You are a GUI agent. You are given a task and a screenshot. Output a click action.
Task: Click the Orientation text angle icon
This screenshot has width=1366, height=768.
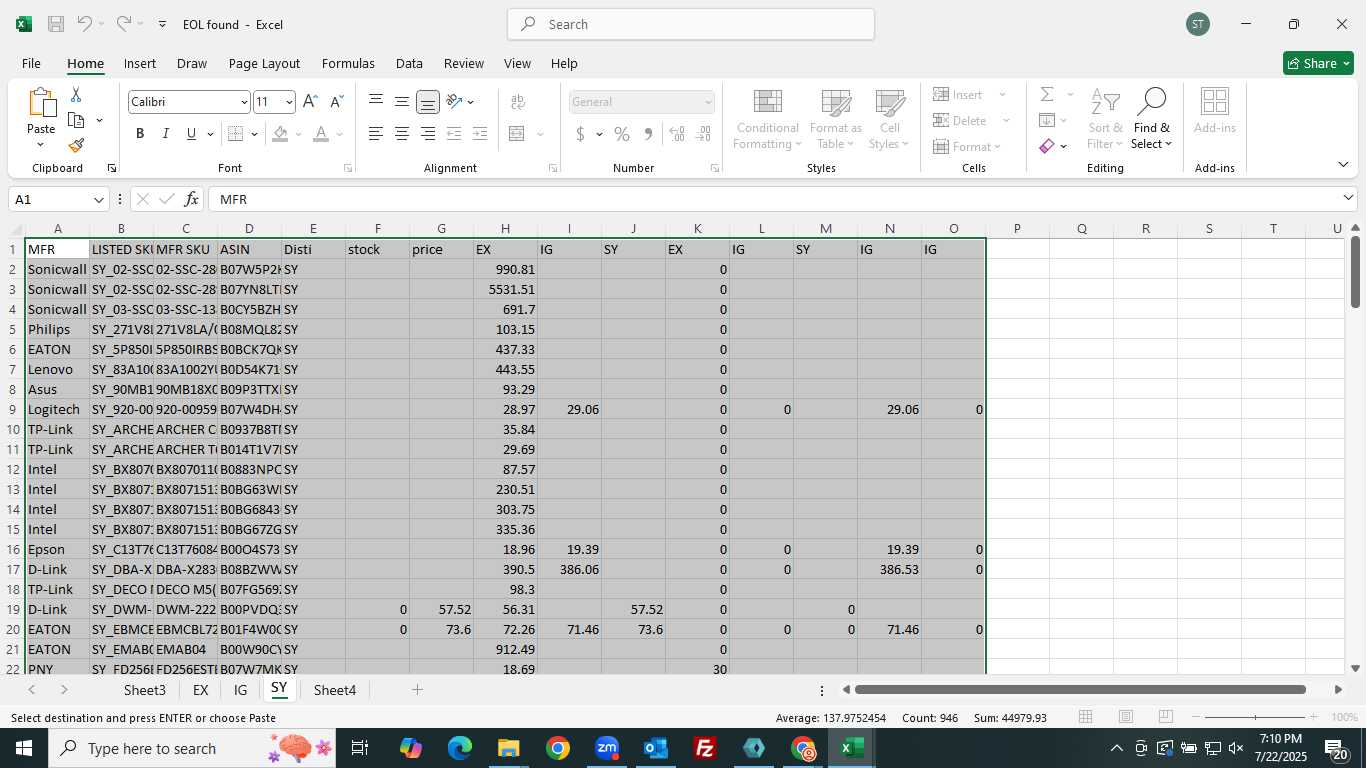(x=454, y=101)
